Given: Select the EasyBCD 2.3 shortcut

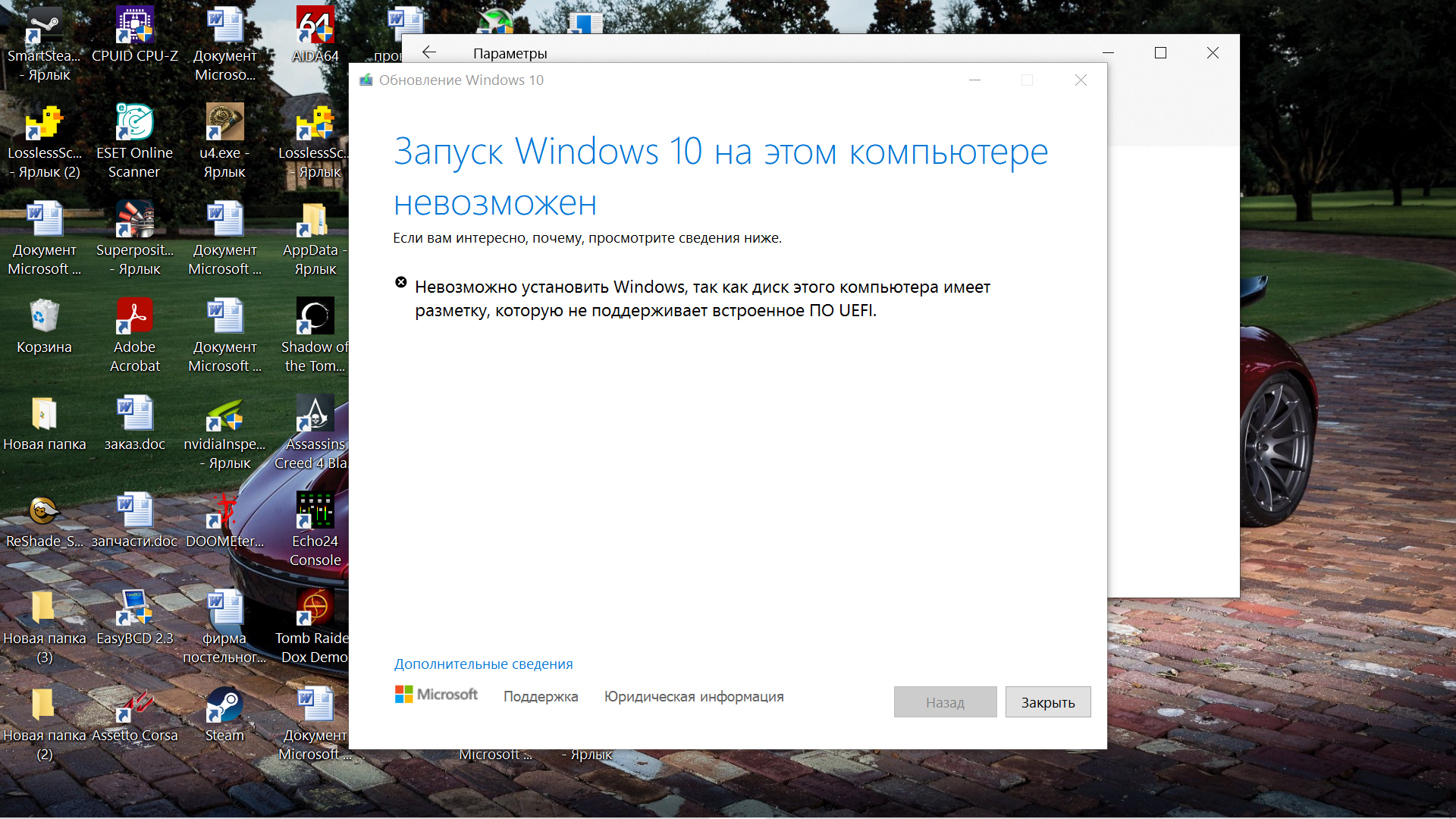Looking at the screenshot, I should [134, 609].
